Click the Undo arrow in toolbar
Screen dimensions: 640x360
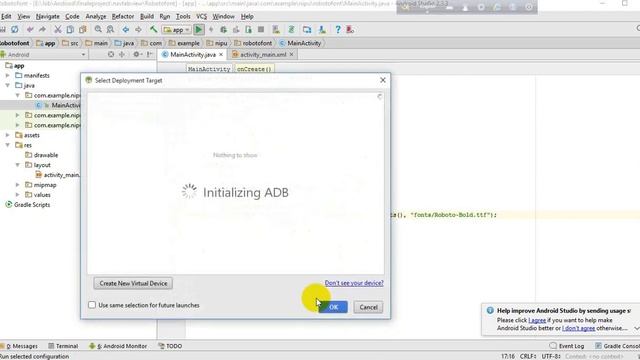coord(30,29)
